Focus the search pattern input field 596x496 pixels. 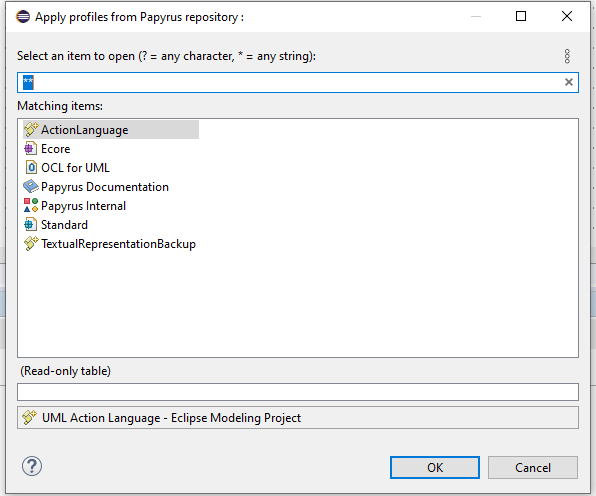[x=298, y=82]
